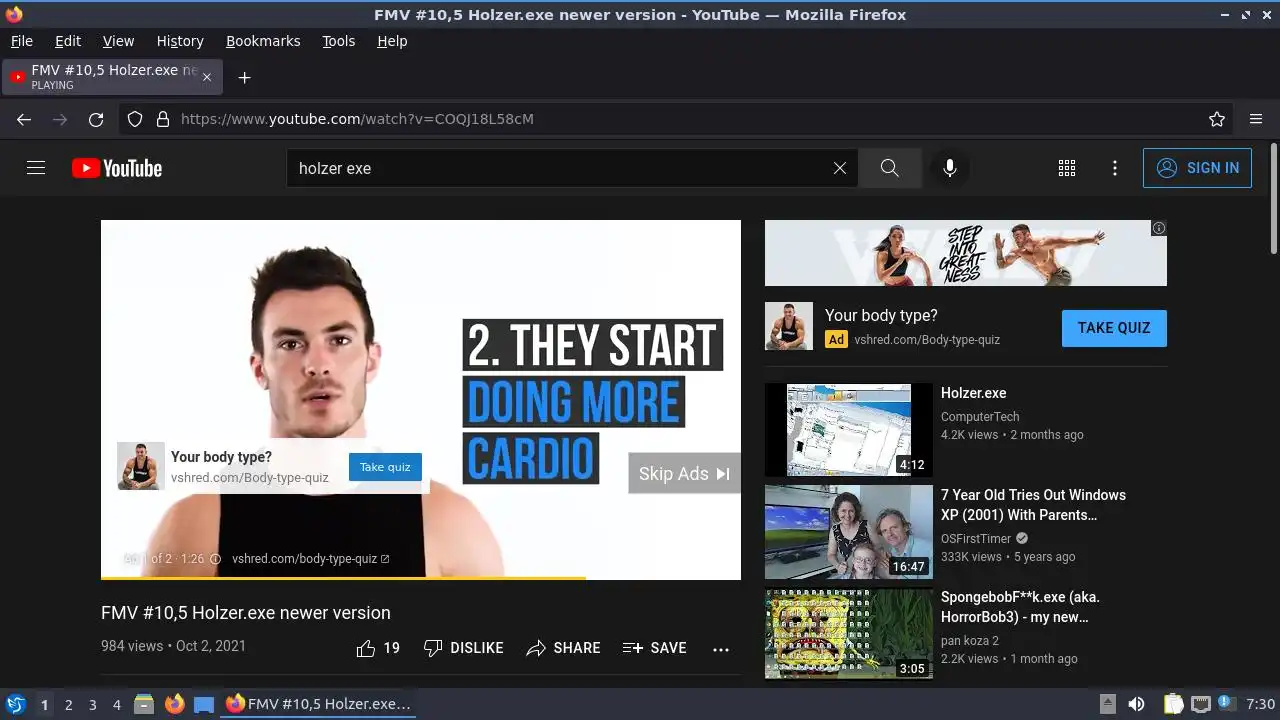Switch to workspace 2
This screenshot has height=720, width=1280.
tap(68, 705)
